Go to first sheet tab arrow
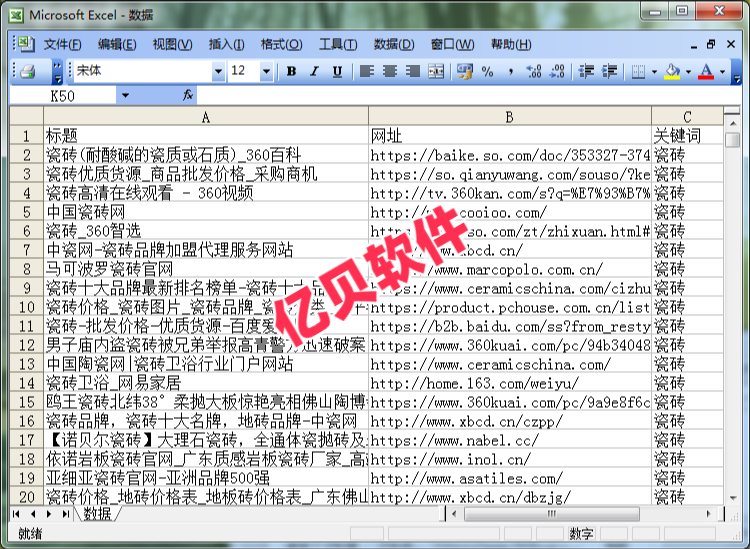This screenshot has width=750, height=549. click(16, 514)
